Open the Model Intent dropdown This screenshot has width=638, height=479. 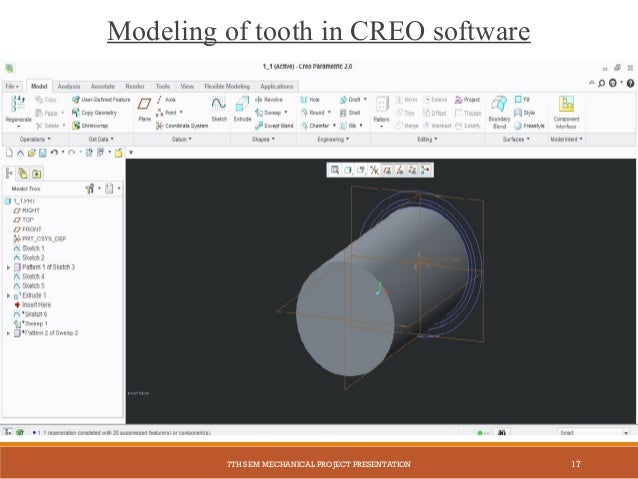pos(566,139)
